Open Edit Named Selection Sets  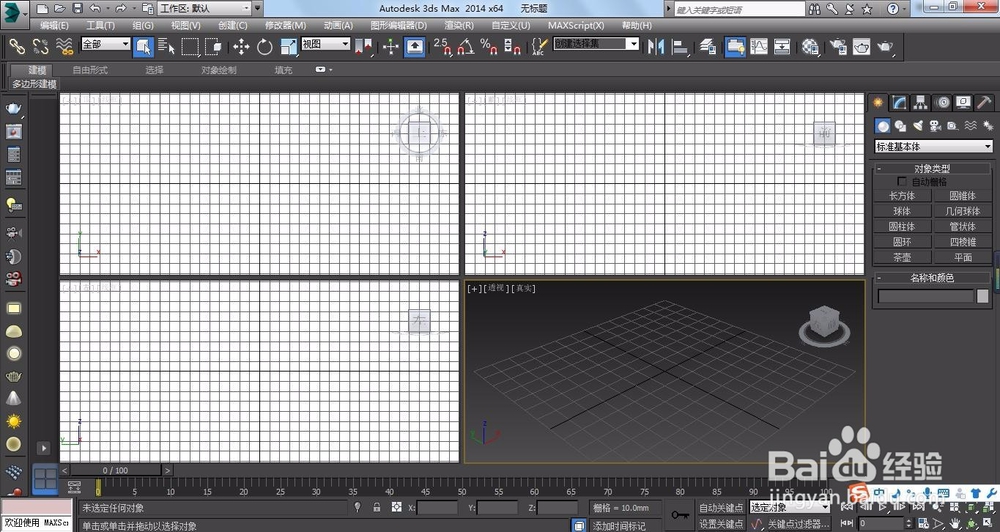pos(540,47)
